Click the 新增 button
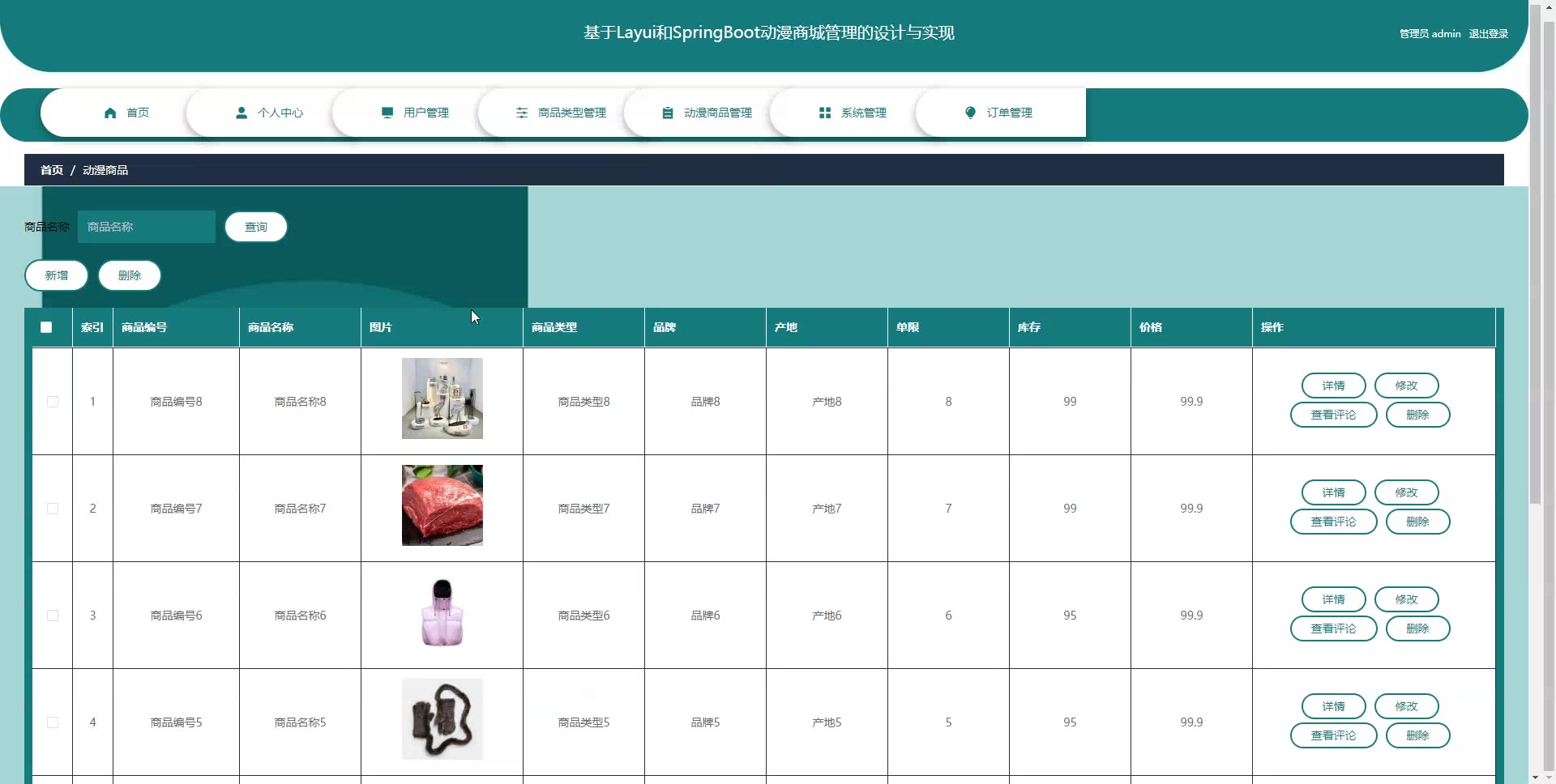This screenshot has width=1556, height=784. coord(57,275)
